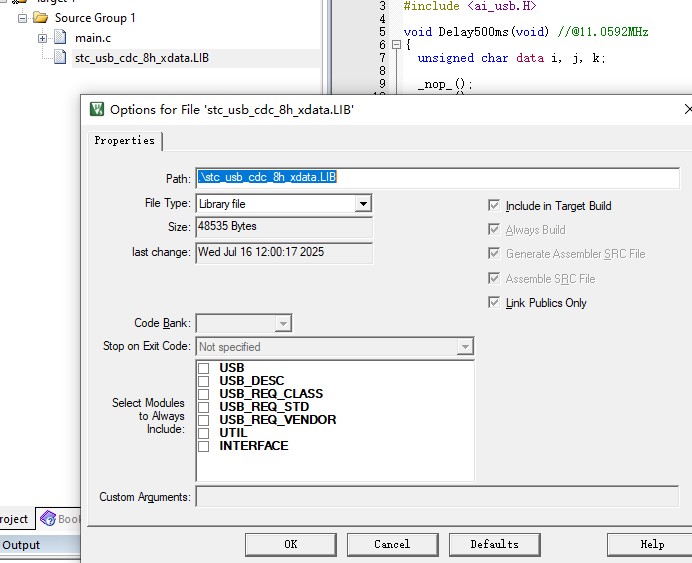The image size is (692, 563).
Task: Toggle Link Publics Only checkbox
Action: tap(493, 302)
